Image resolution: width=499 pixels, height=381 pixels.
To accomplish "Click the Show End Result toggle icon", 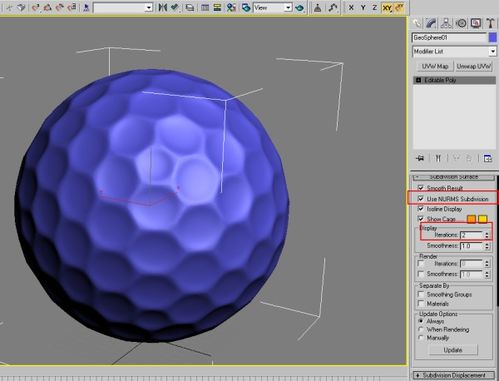I will coord(438,158).
